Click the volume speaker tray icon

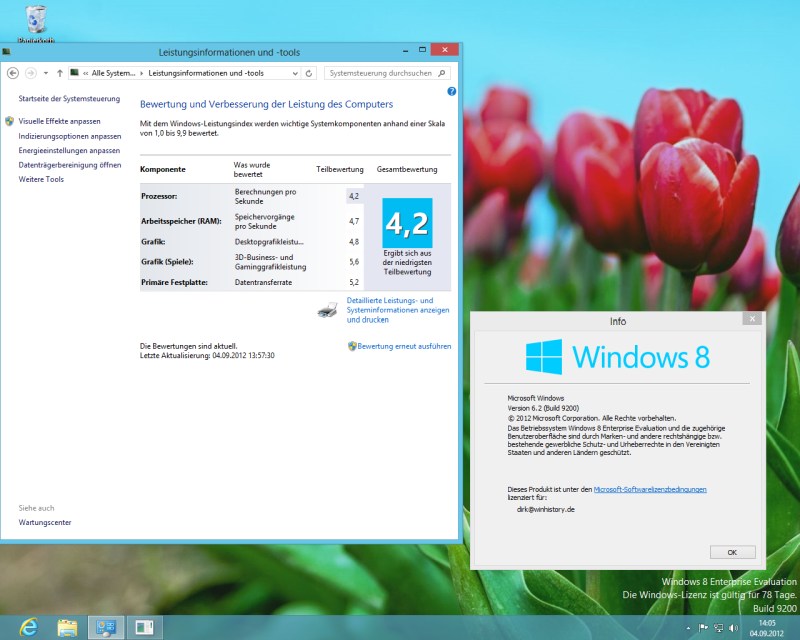pyautogui.click(x=731, y=628)
